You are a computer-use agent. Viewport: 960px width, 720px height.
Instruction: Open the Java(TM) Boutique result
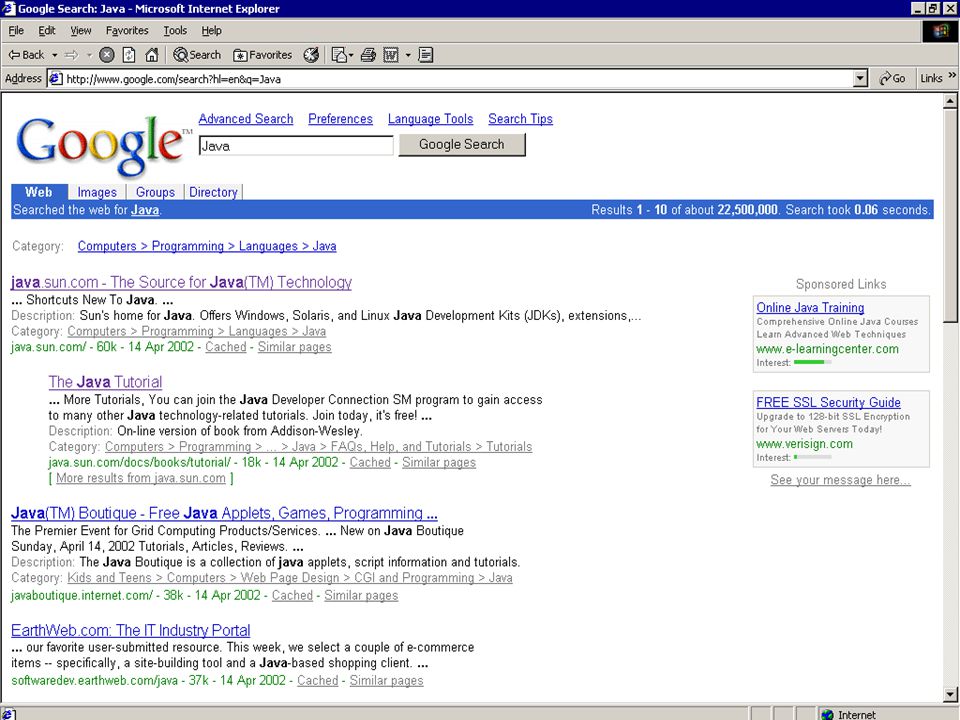tap(224, 513)
